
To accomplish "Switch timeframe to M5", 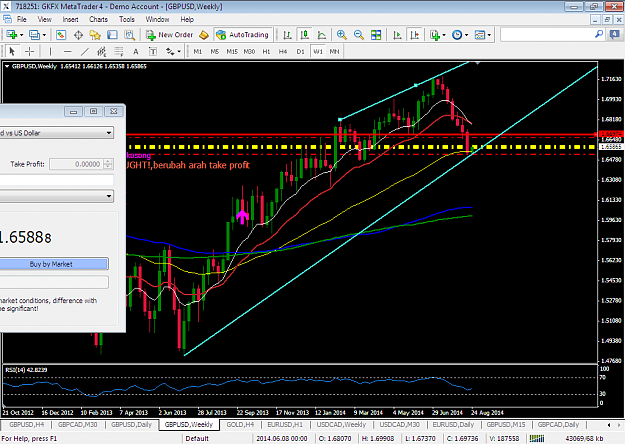I will click(215, 51).
